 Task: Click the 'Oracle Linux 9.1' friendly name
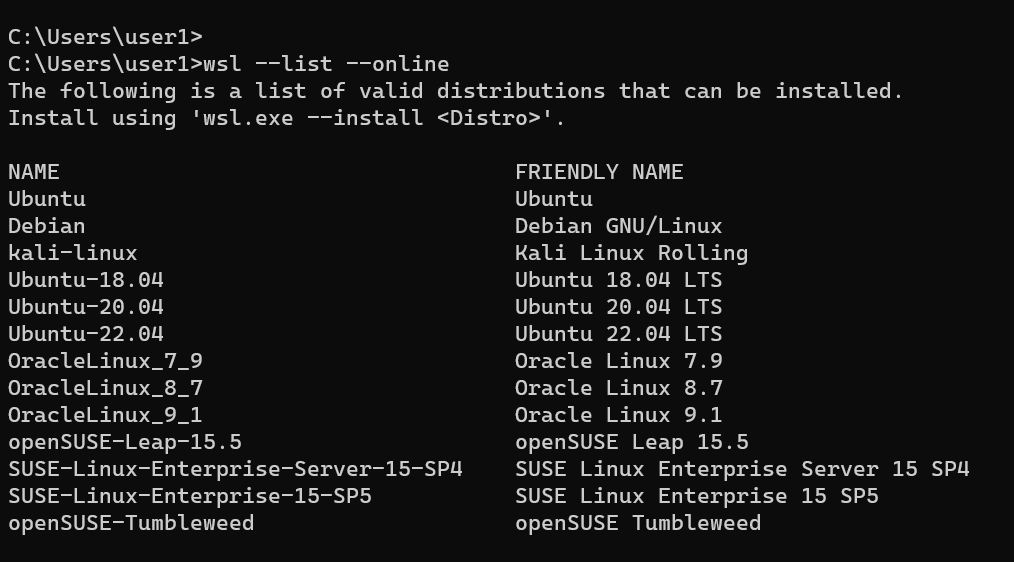(x=618, y=415)
